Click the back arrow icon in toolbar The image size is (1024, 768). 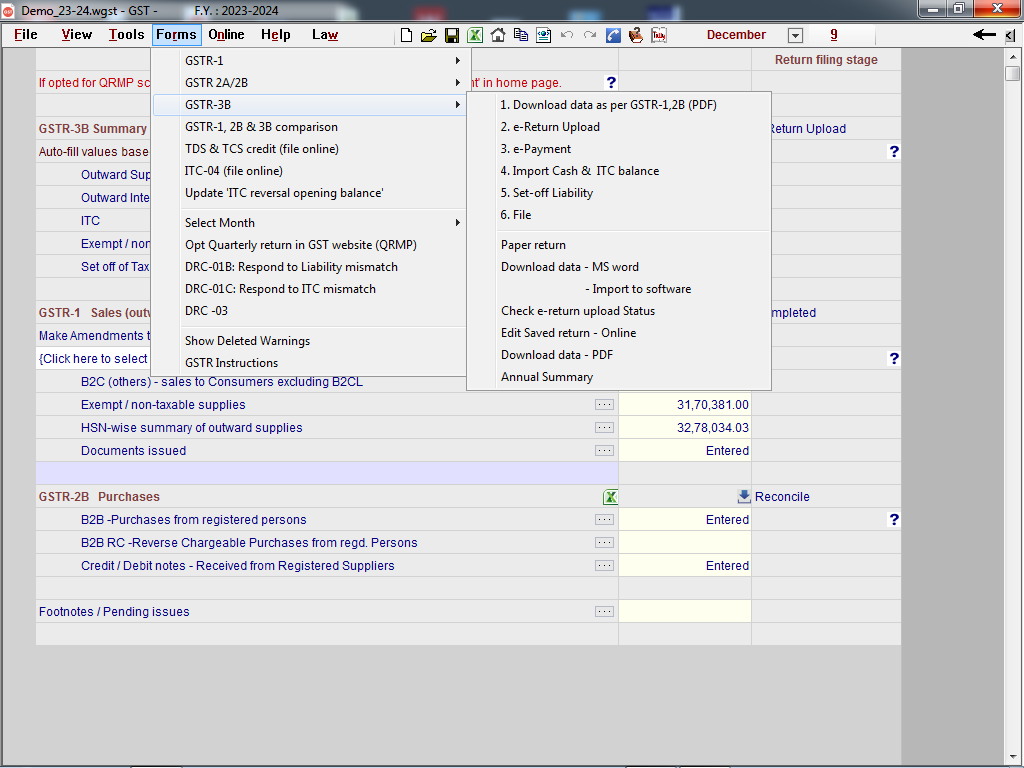tap(984, 35)
